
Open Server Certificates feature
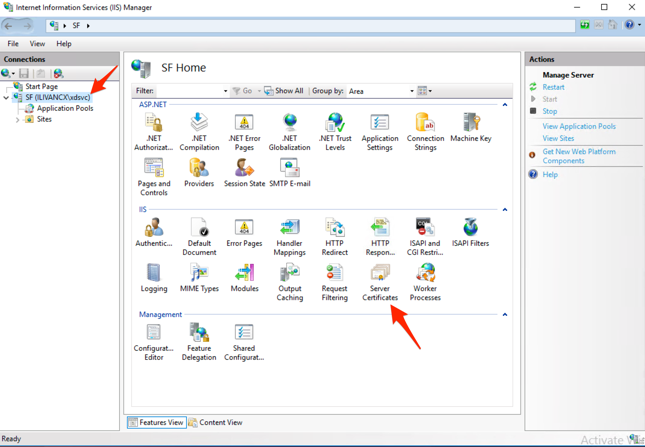[380, 282]
